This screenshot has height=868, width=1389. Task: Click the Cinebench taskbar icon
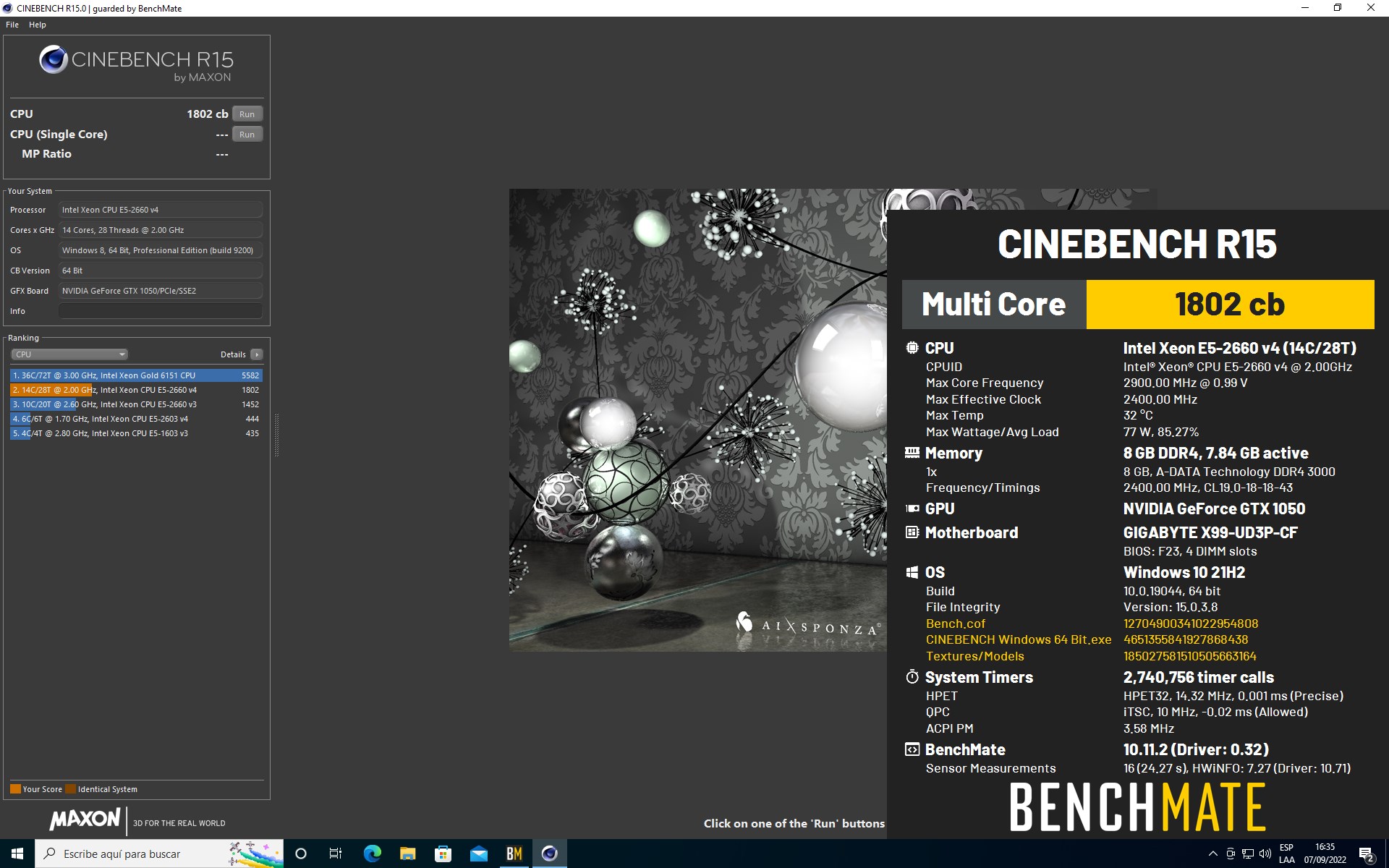(x=549, y=854)
